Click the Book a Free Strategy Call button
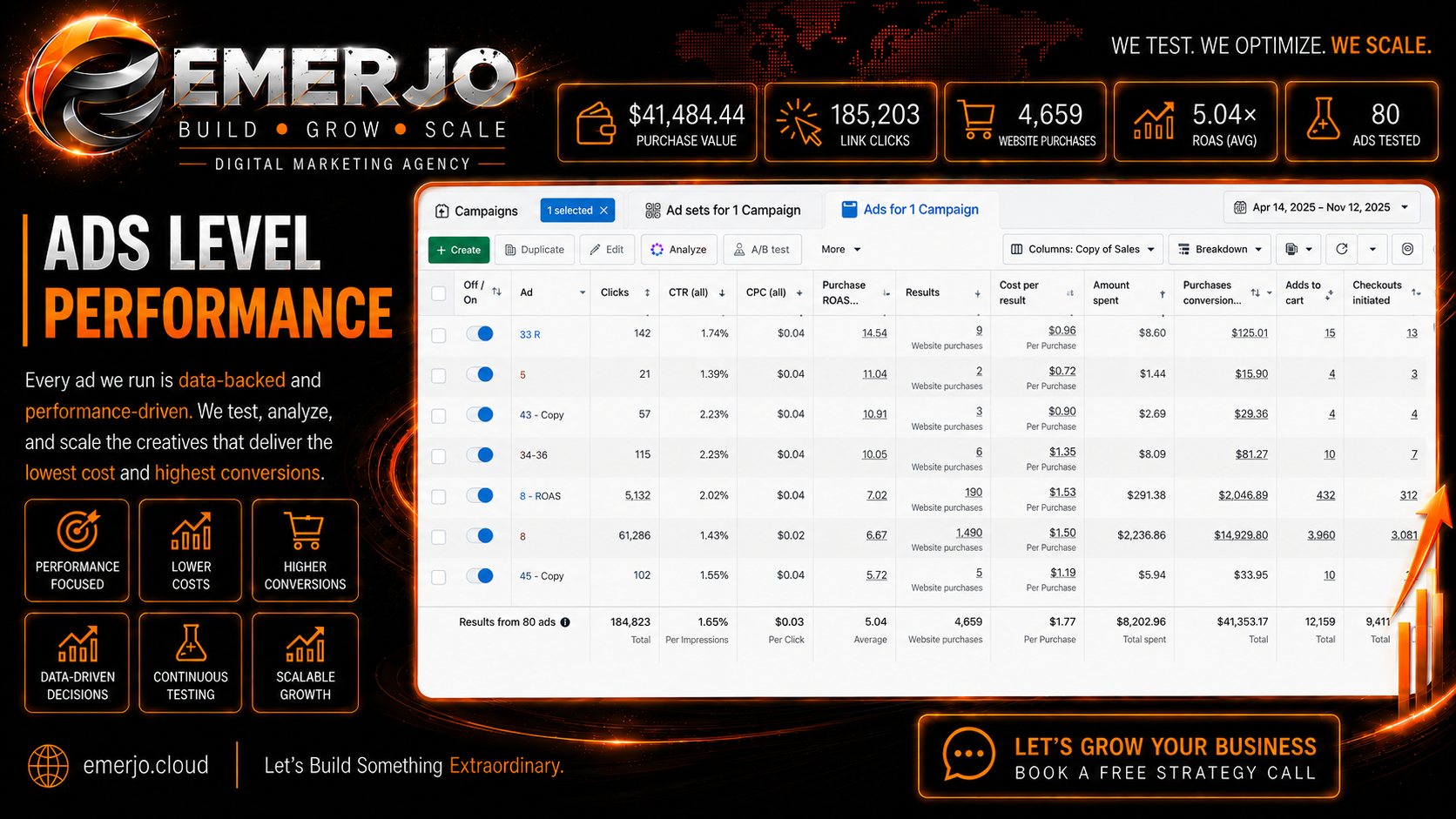1456x819 pixels. (x=1129, y=757)
